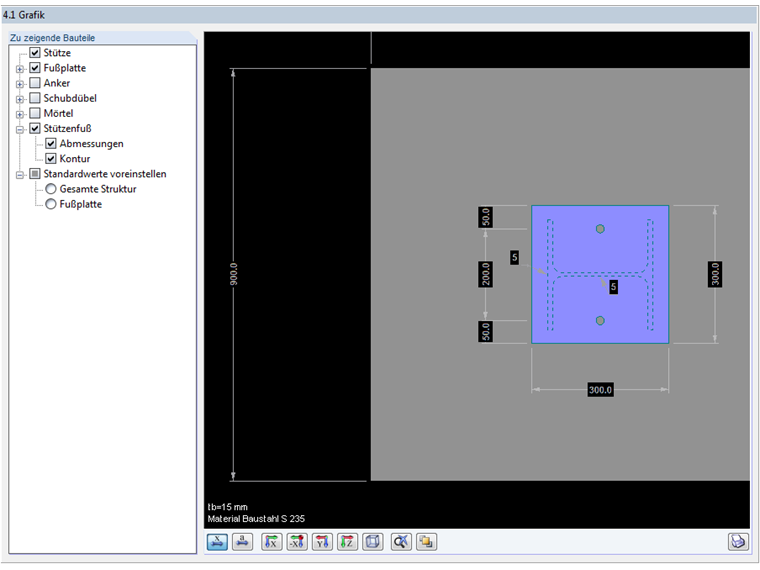Uncheck the Abmessungen checkbox

(x=51, y=143)
